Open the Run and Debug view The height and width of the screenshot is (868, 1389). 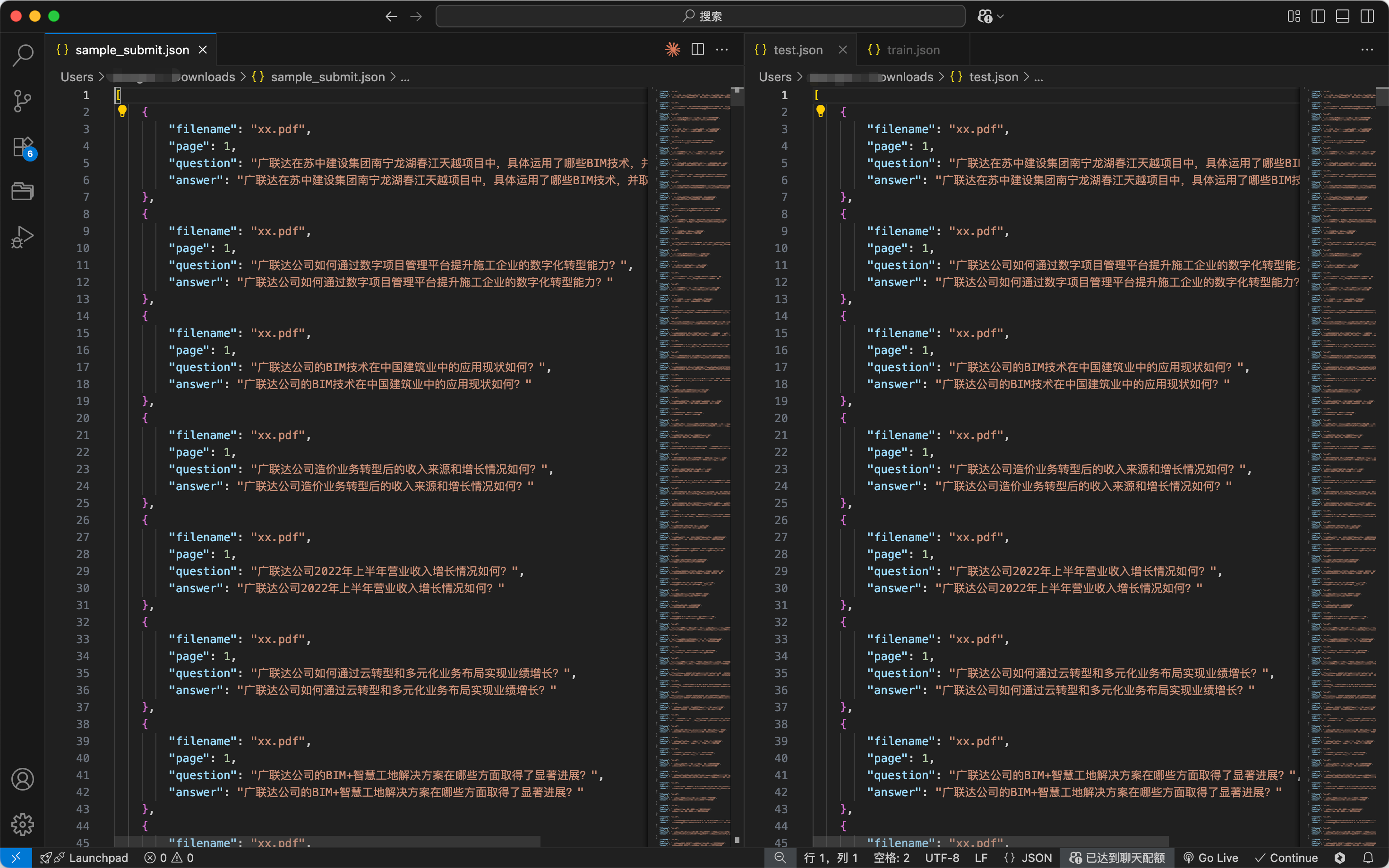coord(22,237)
